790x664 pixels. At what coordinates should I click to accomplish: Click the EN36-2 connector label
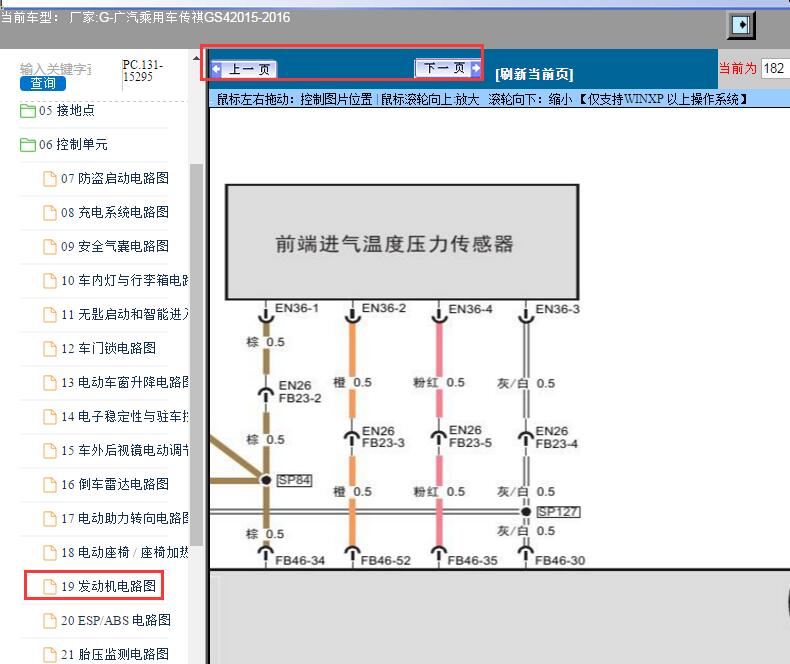pyautogui.click(x=384, y=308)
